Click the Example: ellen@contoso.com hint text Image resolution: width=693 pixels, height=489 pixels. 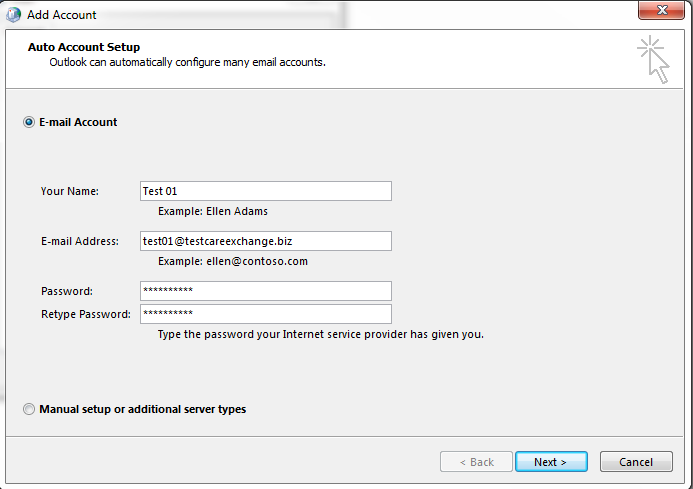(233, 261)
